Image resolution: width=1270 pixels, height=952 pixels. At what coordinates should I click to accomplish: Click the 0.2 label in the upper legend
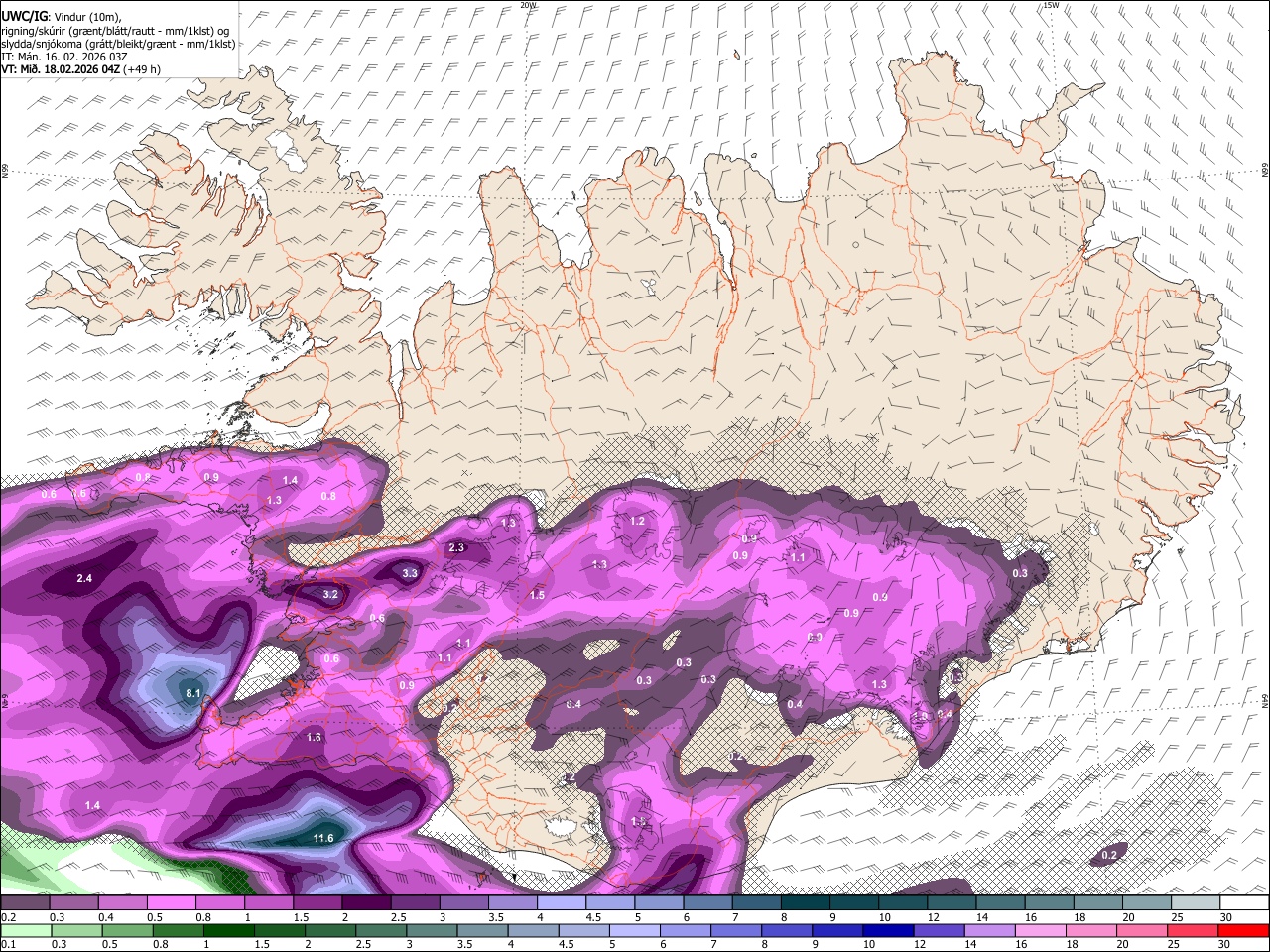point(7,917)
